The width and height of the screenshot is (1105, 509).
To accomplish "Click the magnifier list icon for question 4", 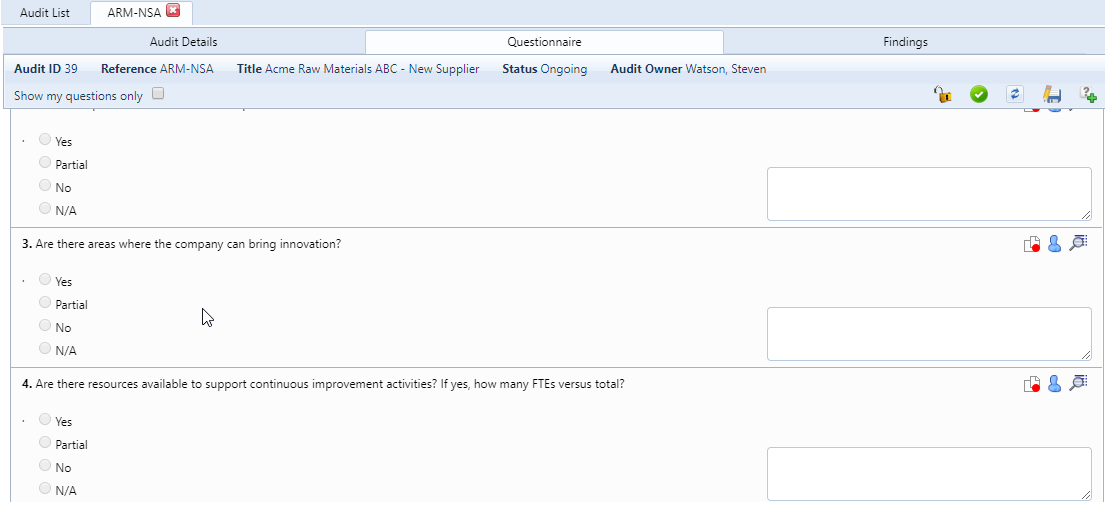I will (1078, 383).
